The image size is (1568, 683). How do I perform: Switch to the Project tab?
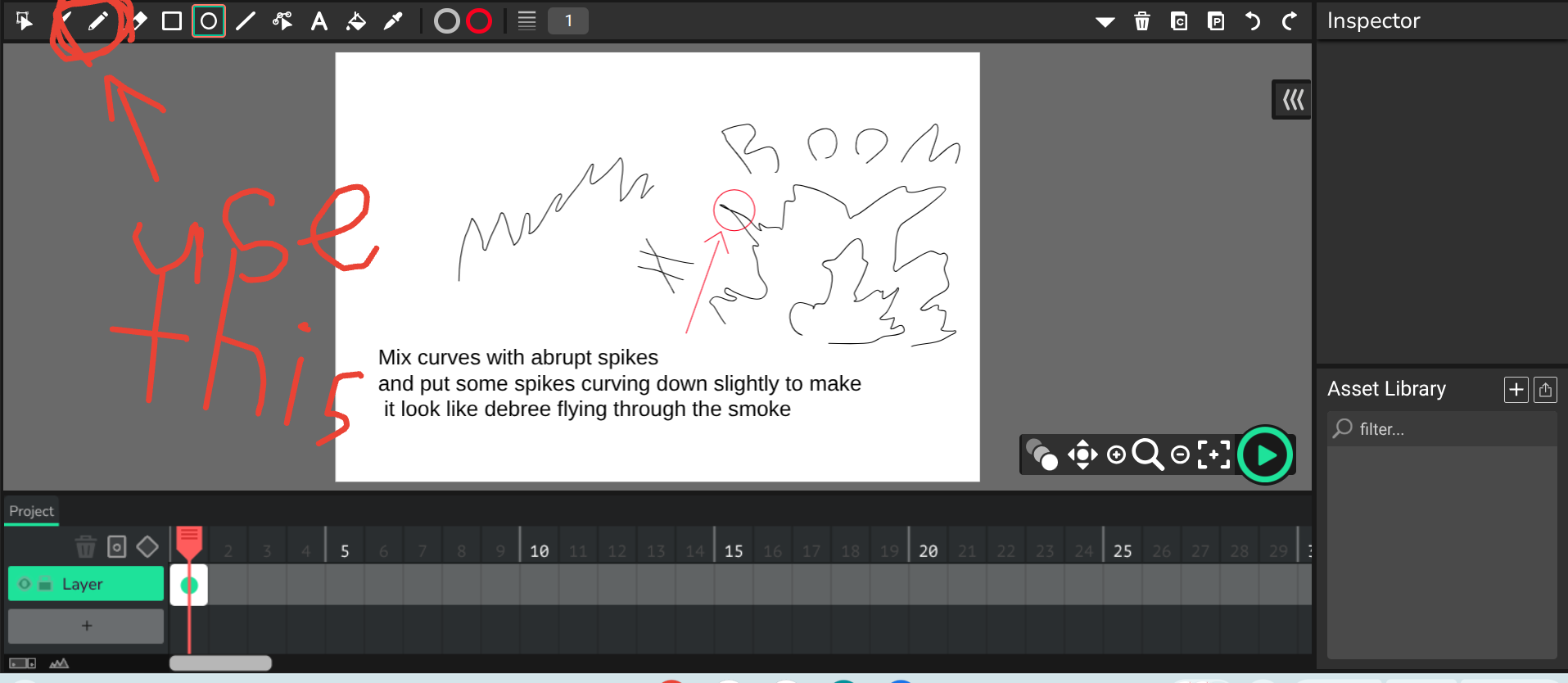click(31, 511)
